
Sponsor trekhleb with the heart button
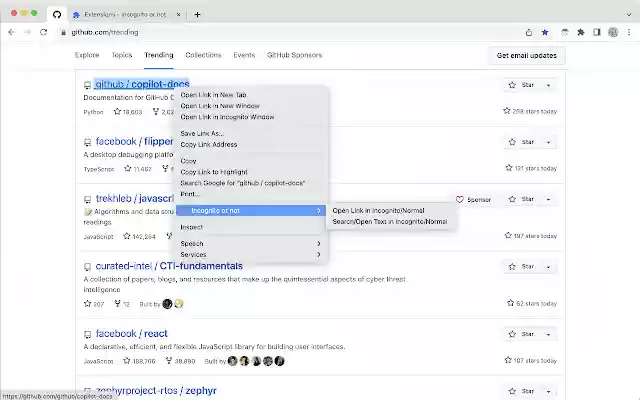coord(473,200)
